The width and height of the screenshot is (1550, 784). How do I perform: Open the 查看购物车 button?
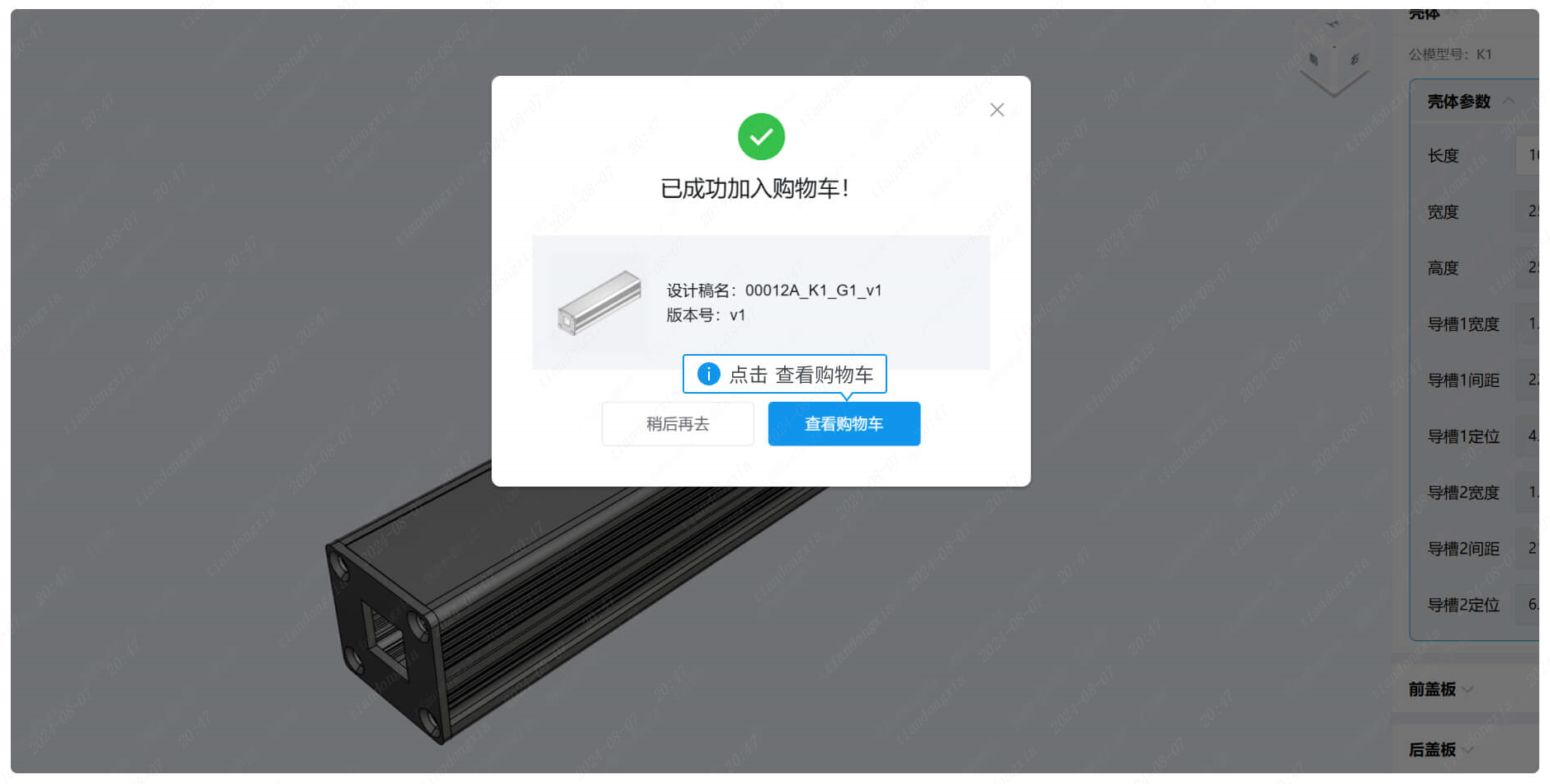coord(844,423)
